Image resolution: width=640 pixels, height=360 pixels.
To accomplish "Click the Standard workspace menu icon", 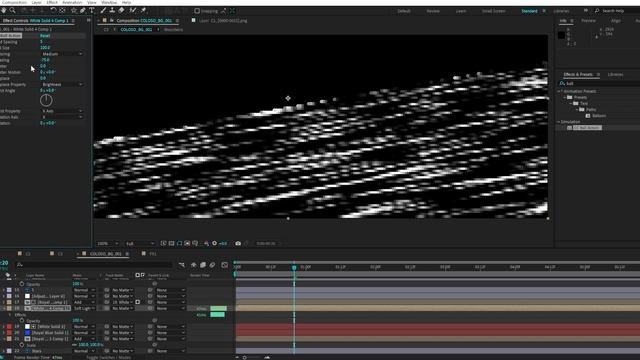I will click(x=544, y=11).
